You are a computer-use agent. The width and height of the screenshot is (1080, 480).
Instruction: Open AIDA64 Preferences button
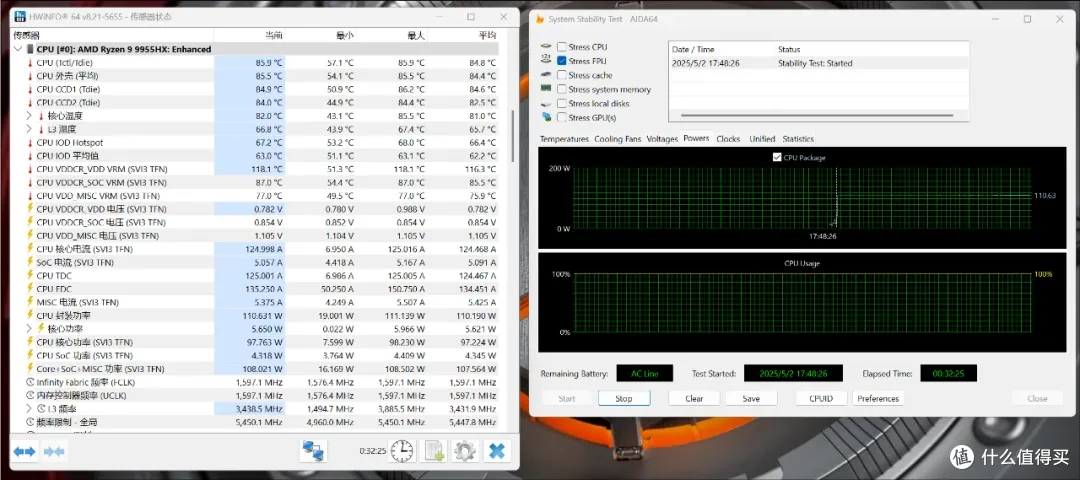878,398
